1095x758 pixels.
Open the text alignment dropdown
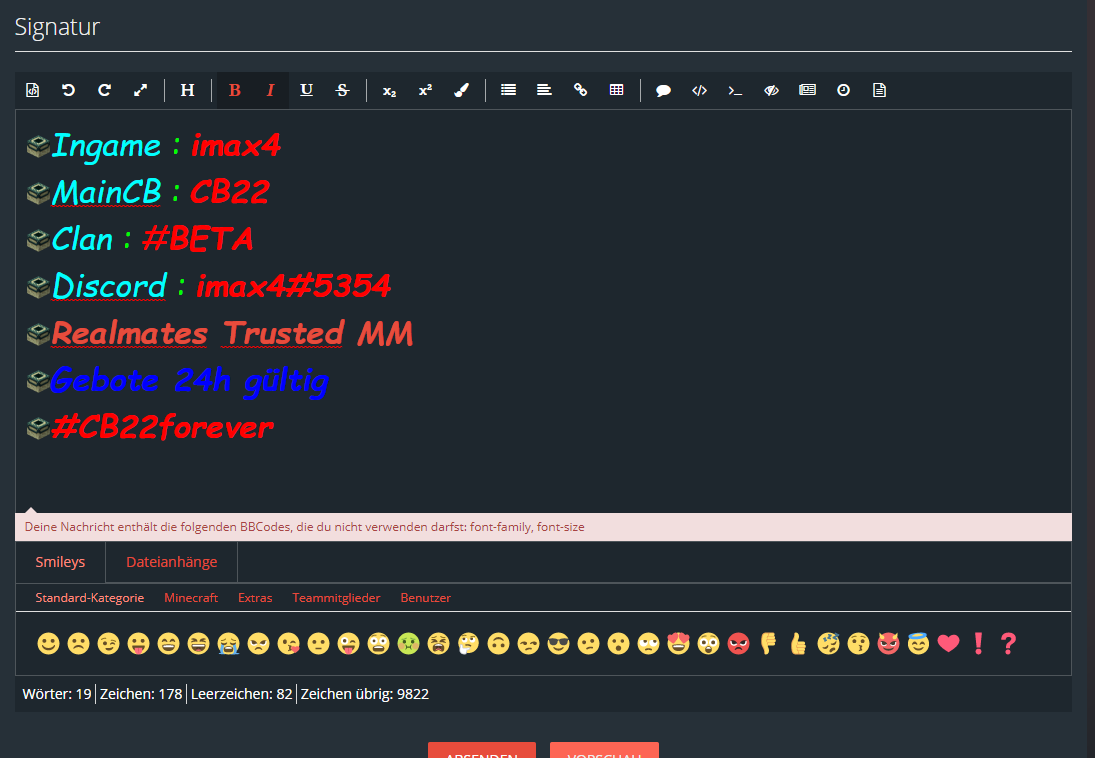[544, 90]
